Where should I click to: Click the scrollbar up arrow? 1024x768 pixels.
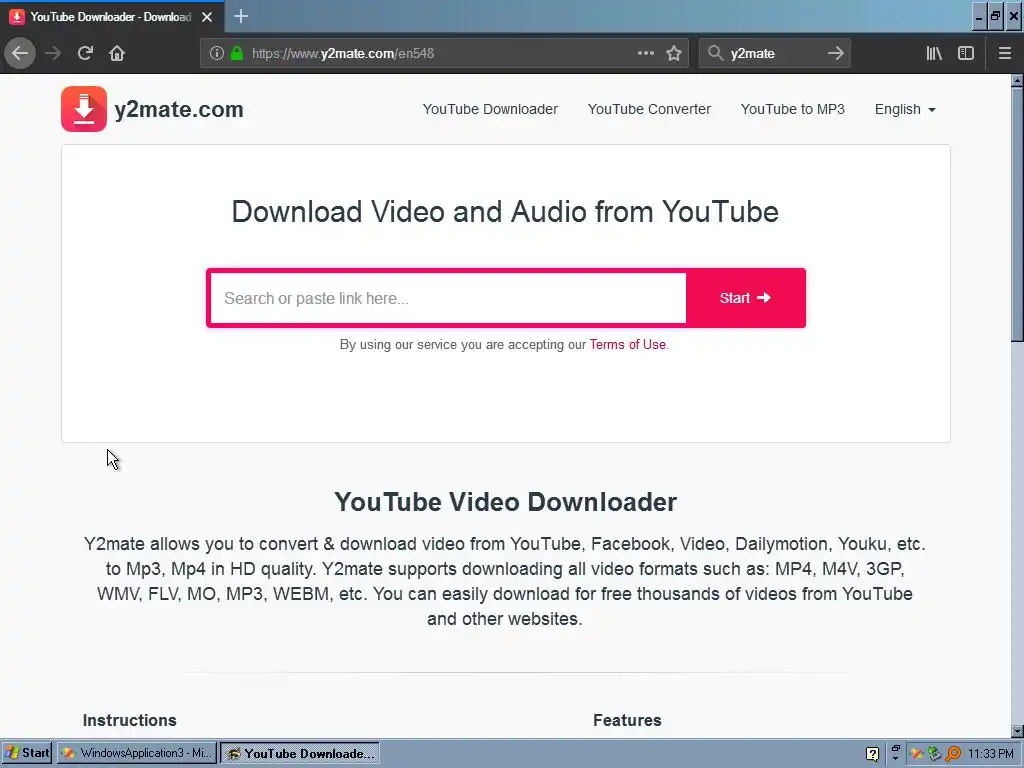(1017, 80)
